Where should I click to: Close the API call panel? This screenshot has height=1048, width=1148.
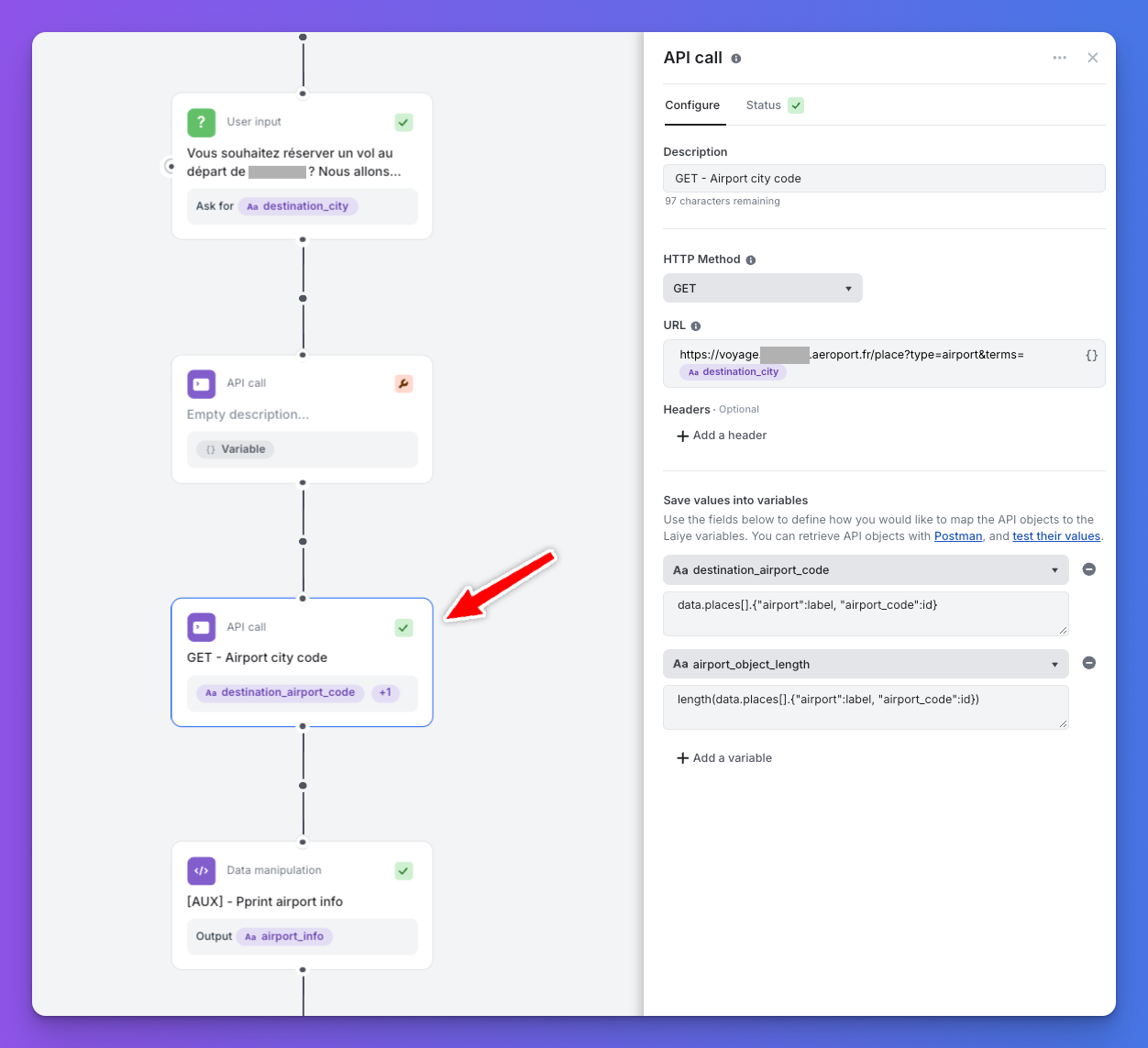(x=1092, y=58)
